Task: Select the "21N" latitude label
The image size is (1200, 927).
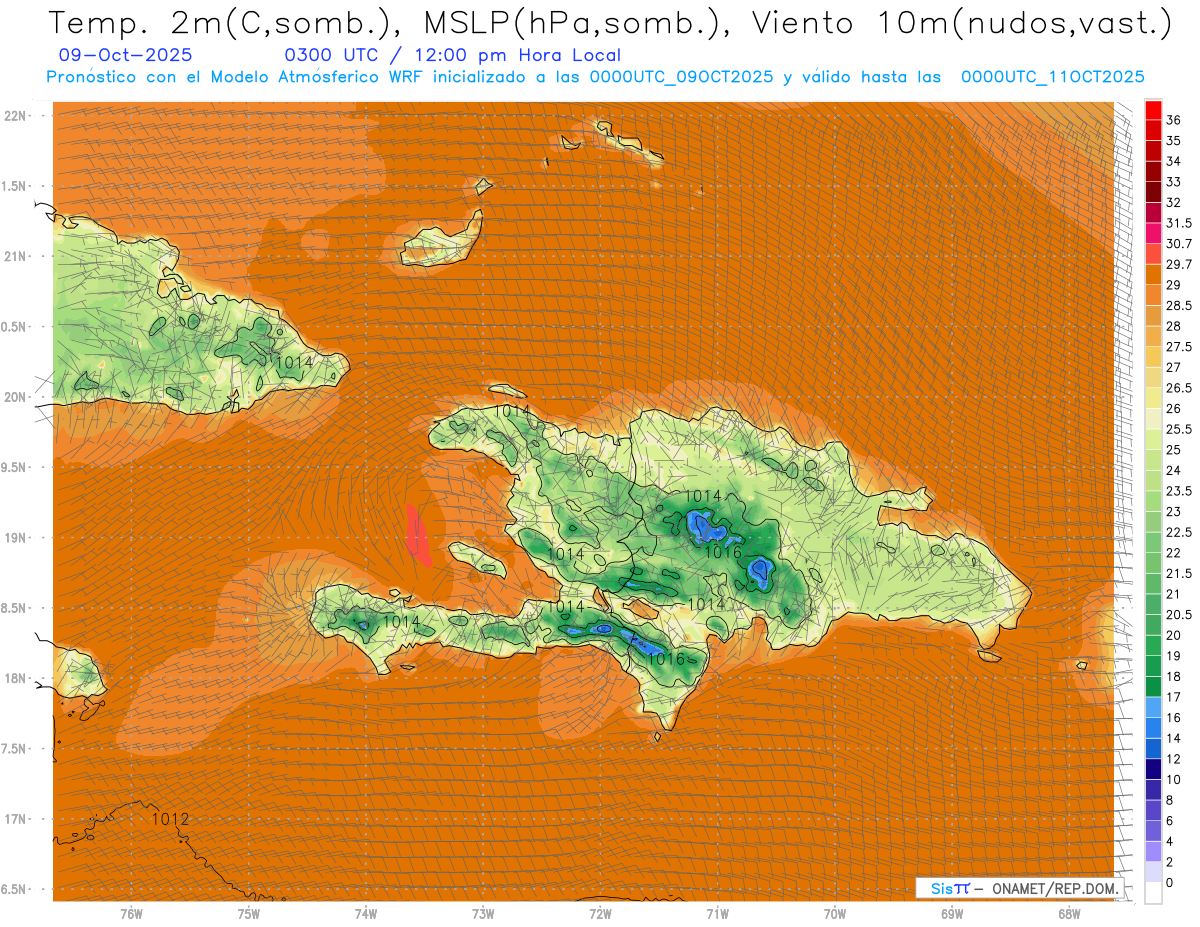Action: (x=17, y=256)
